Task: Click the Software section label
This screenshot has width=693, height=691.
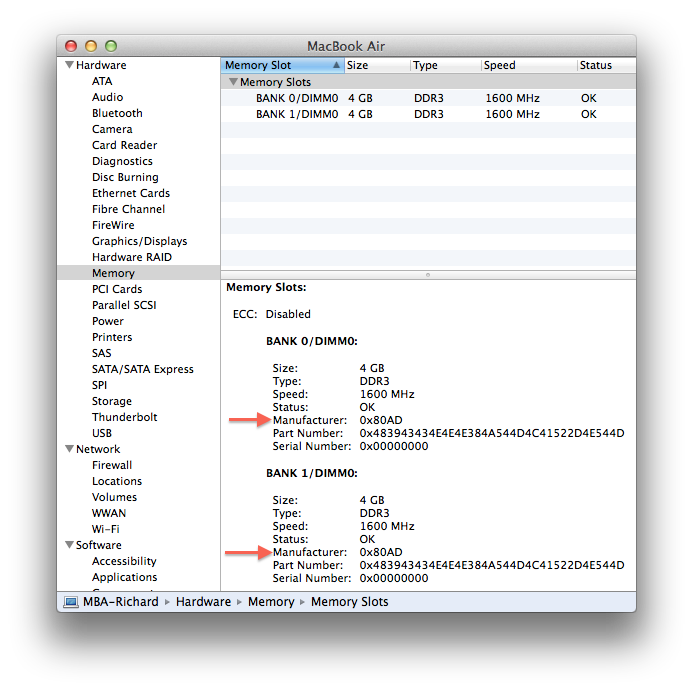Action: pyautogui.click(x=99, y=545)
